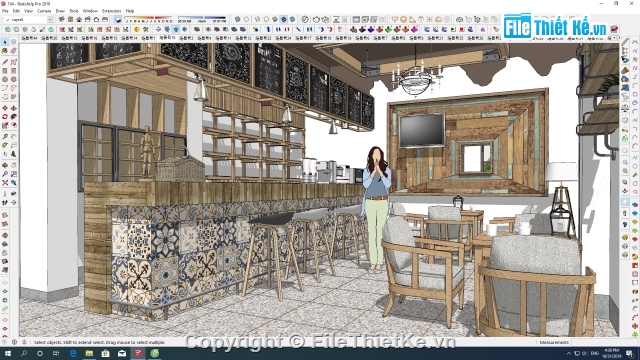Switch to Iso view icon
640x360 pixels.
(x=61, y=19)
